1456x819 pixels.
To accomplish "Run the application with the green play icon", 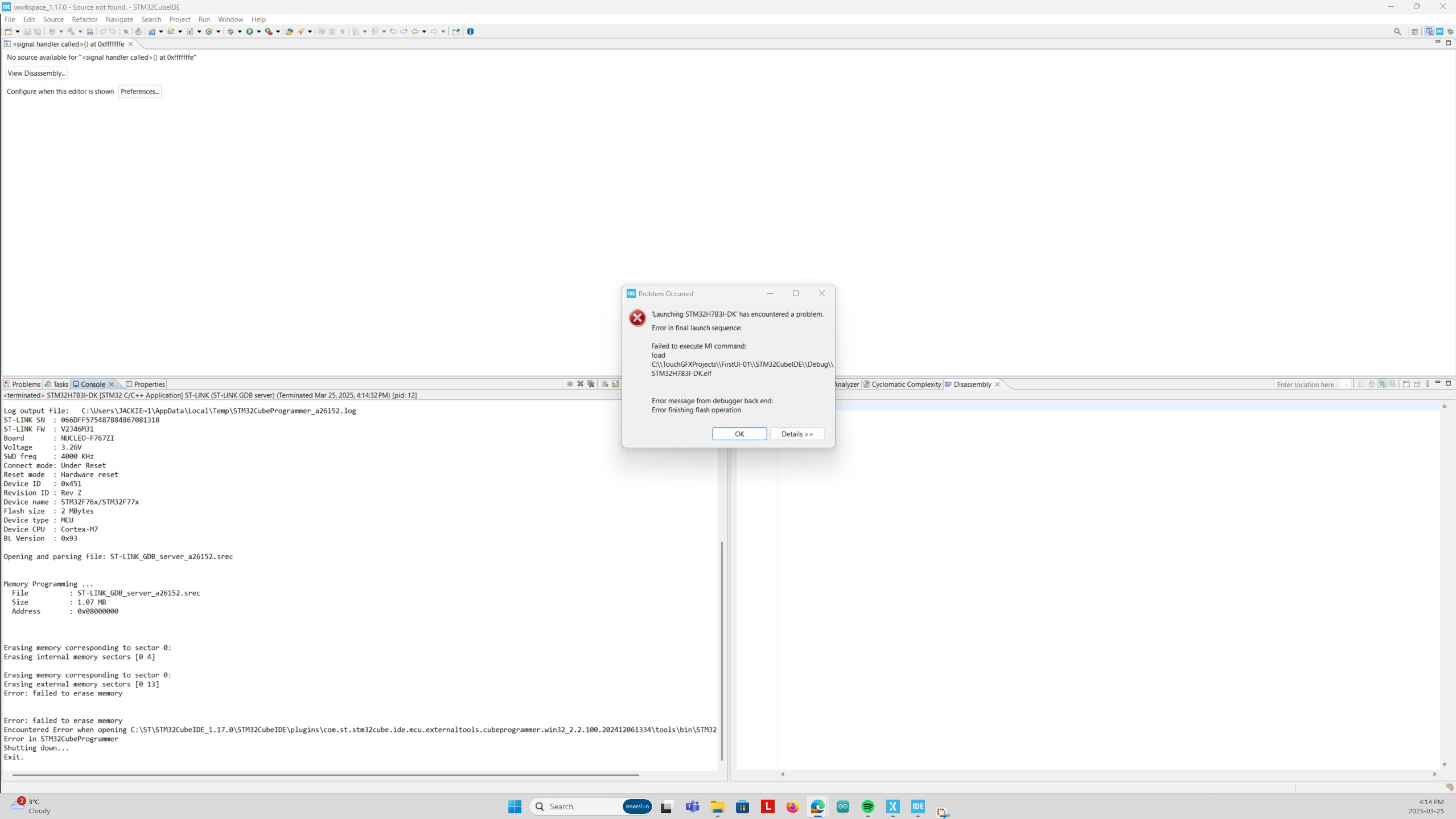I will pos(250,31).
